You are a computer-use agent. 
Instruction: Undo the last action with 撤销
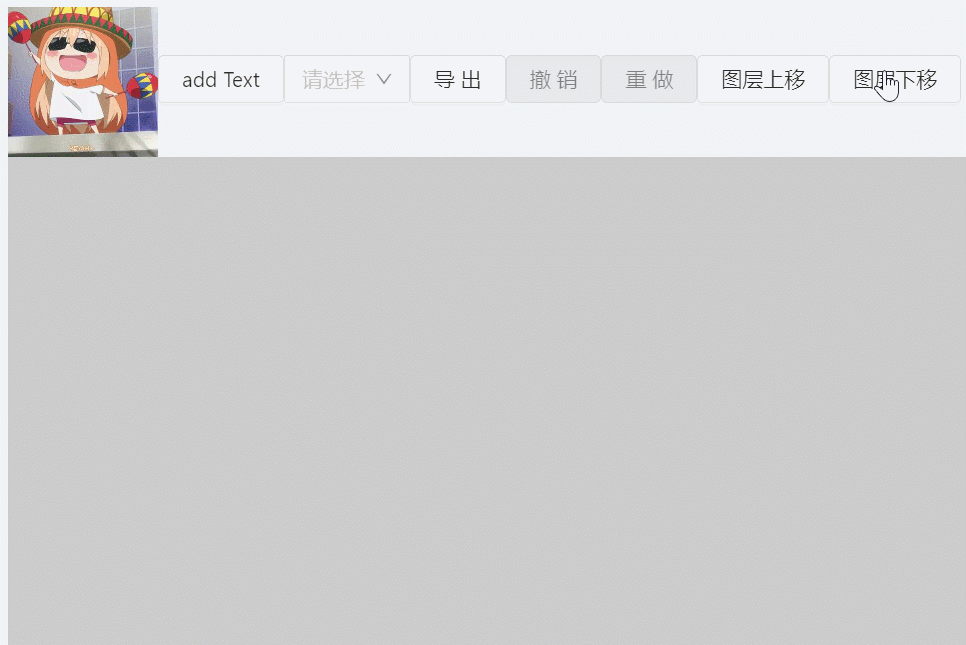point(553,79)
